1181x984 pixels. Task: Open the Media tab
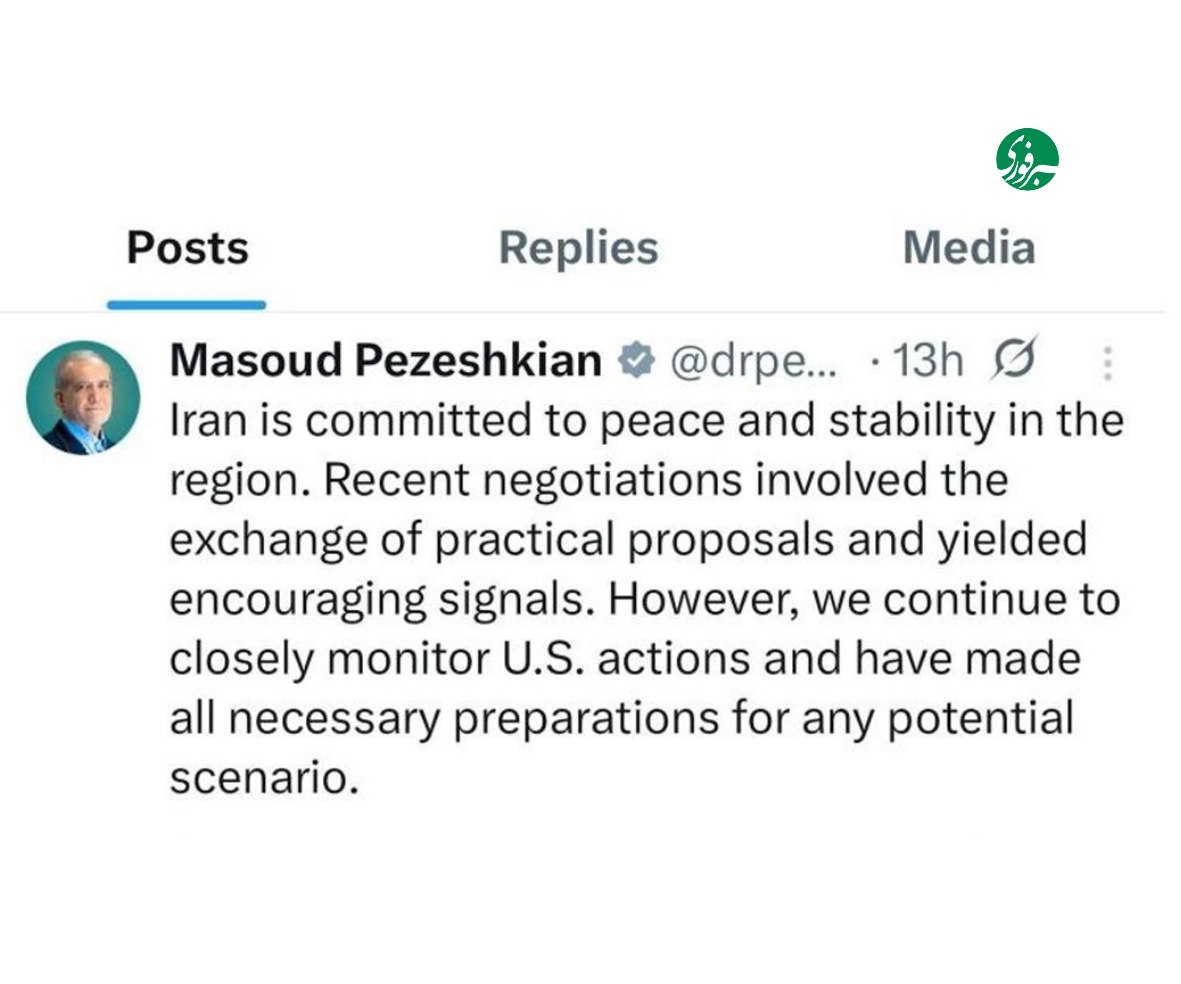[969, 245]
